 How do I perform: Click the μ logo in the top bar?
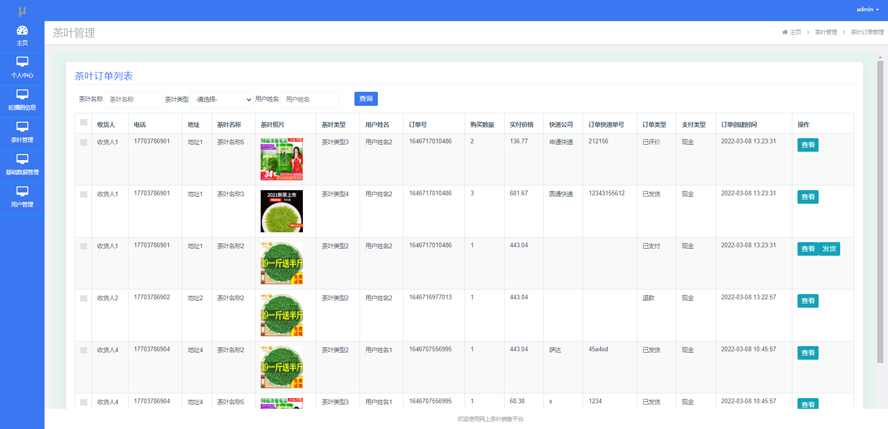pyautogui.click(x=22, y=11)
